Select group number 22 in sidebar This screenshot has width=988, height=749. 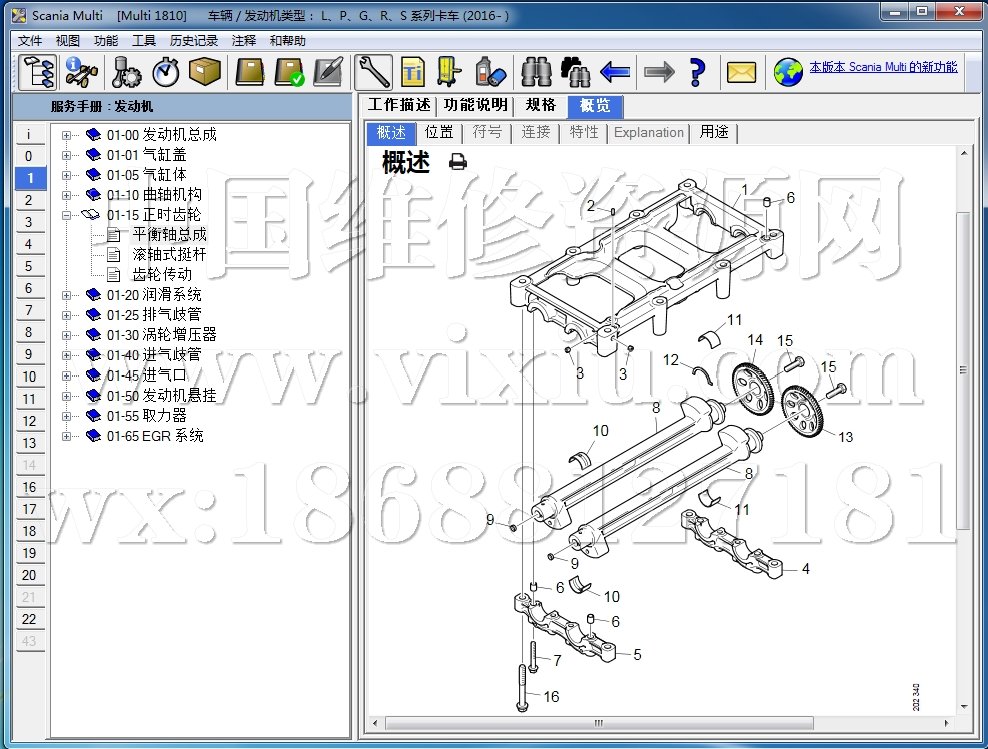coord(29,619)
